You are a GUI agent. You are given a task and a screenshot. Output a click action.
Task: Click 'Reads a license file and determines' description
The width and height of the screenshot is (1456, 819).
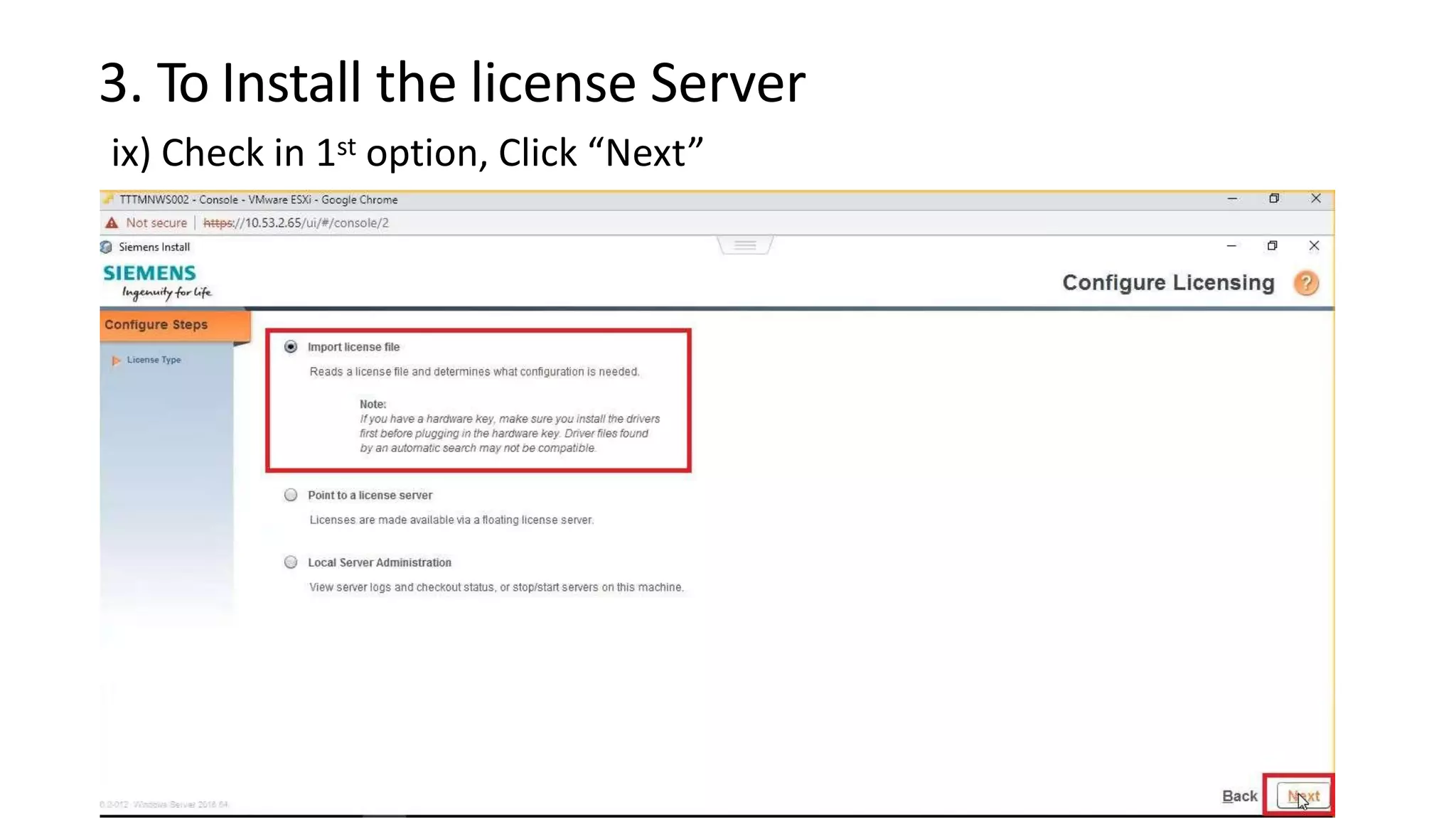[x=474, y=372]
